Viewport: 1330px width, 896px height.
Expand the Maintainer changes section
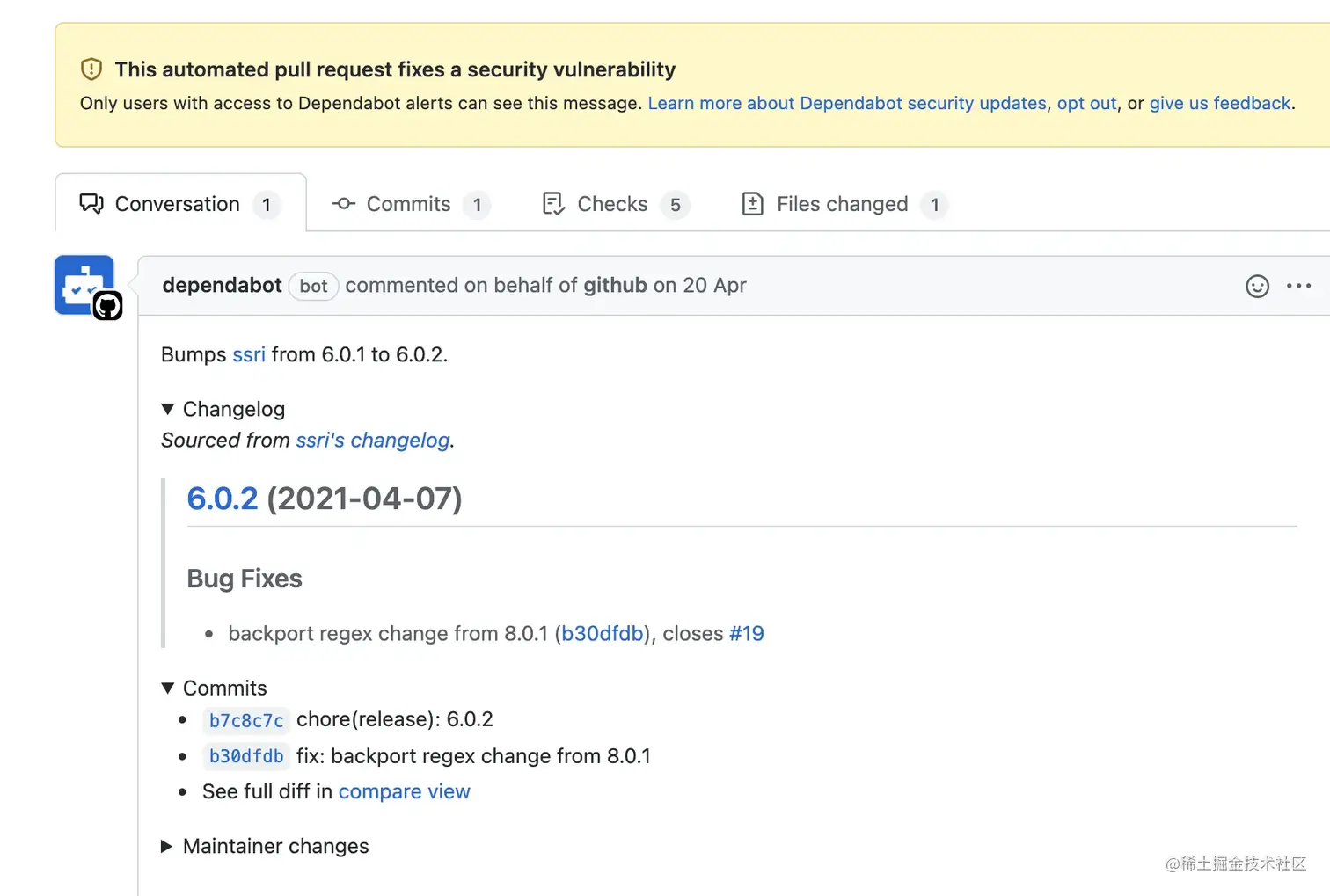pos(167,846)
